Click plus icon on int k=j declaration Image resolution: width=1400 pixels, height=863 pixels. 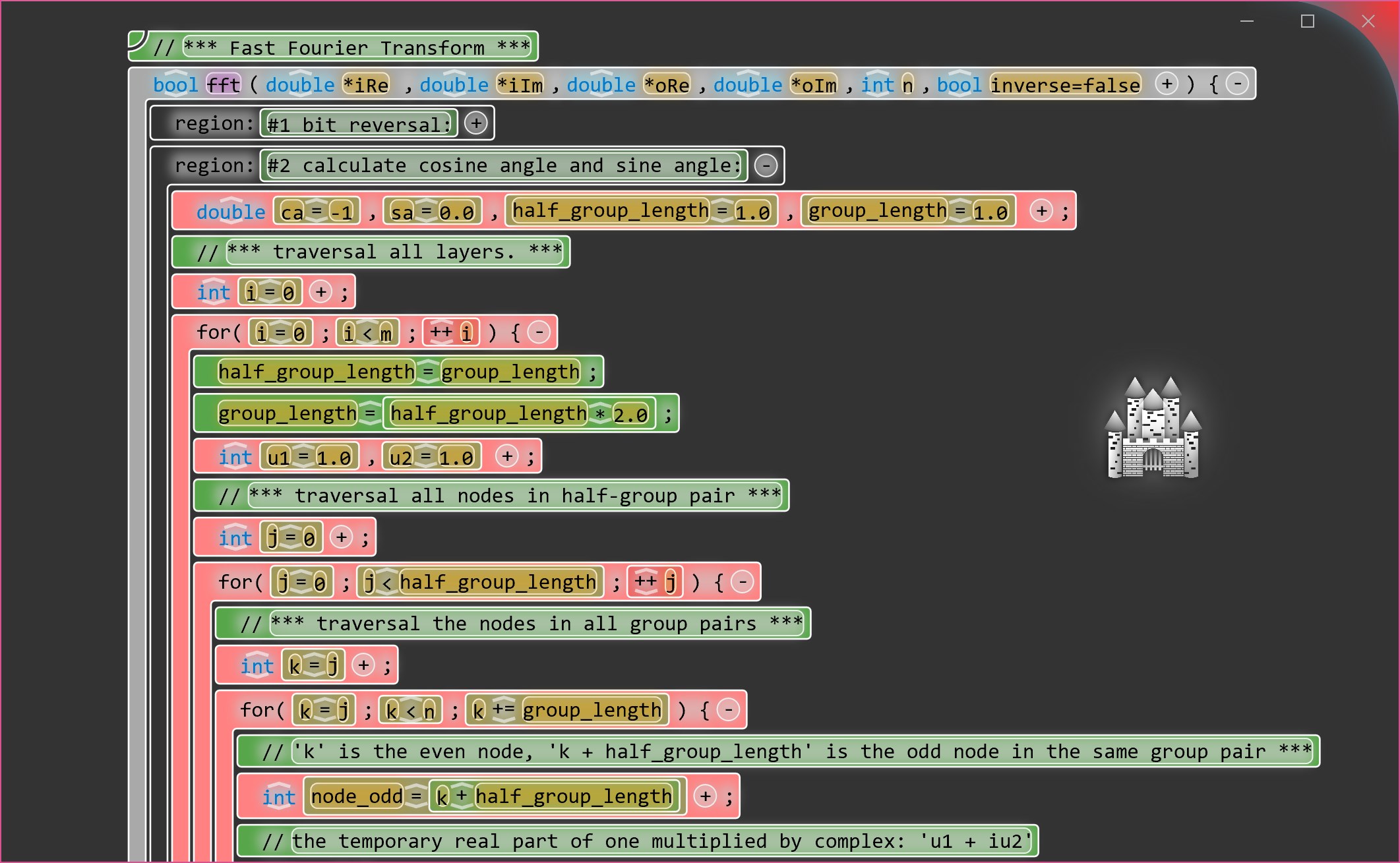pyautogui.click(x=363, y=665)
